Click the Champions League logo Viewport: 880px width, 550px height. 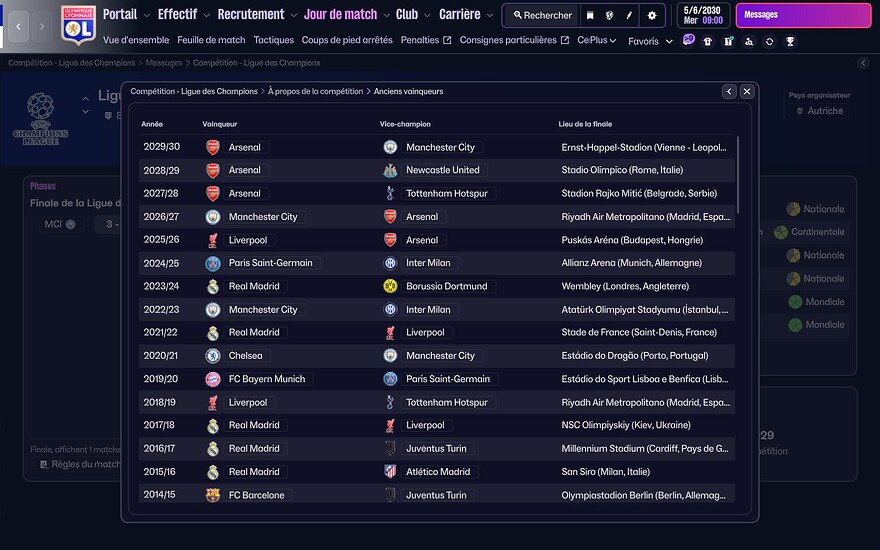pyautogui.click(x=40, y=119)
